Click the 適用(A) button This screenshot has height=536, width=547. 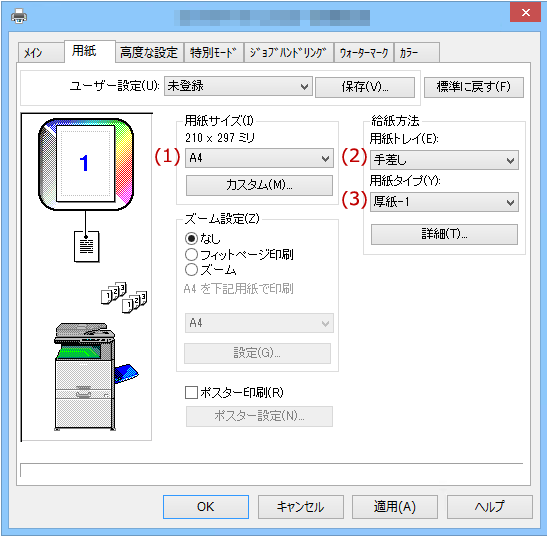click(395, 507)
